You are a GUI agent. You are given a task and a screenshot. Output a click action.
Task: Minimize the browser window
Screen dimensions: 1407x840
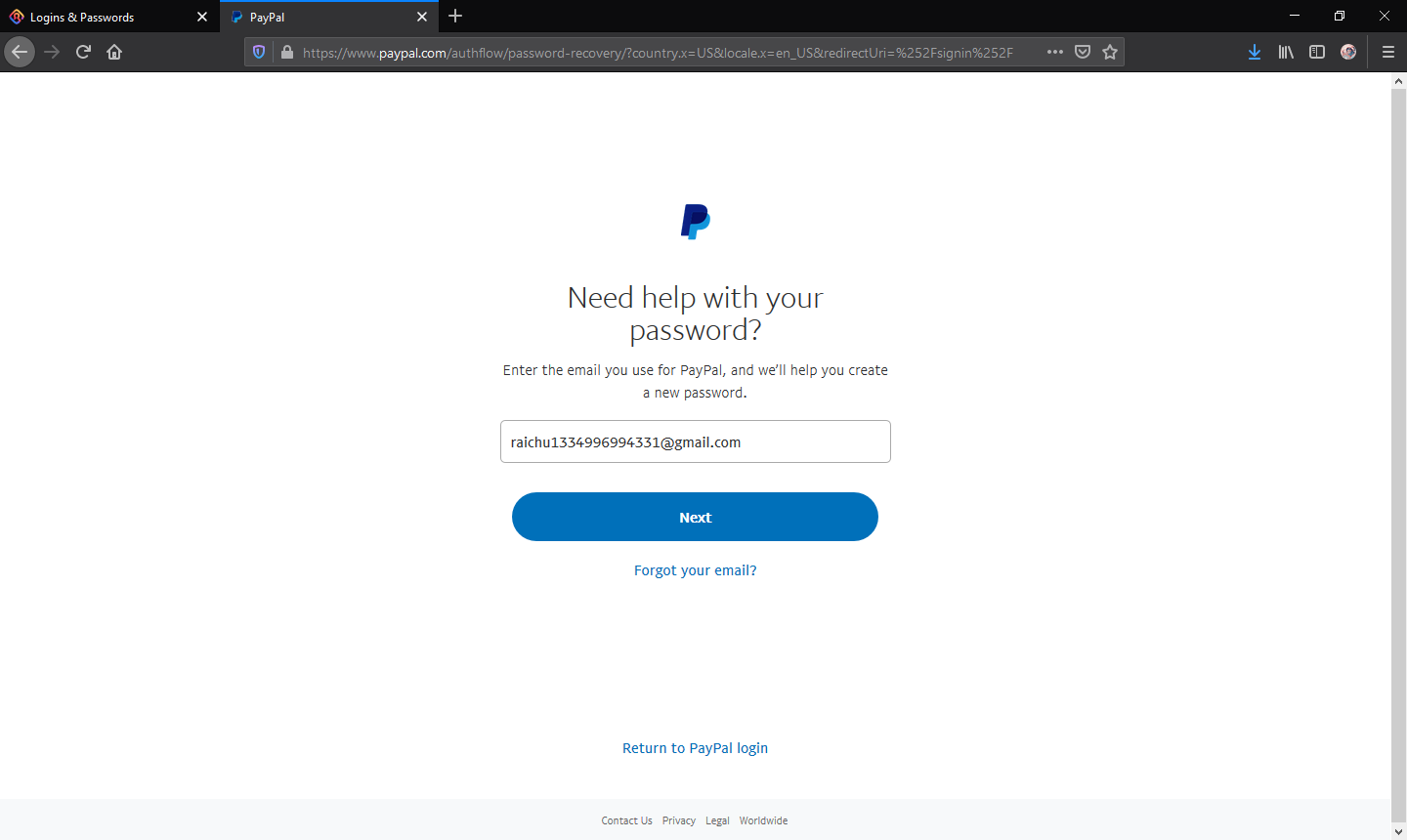tap(1295, 16)
